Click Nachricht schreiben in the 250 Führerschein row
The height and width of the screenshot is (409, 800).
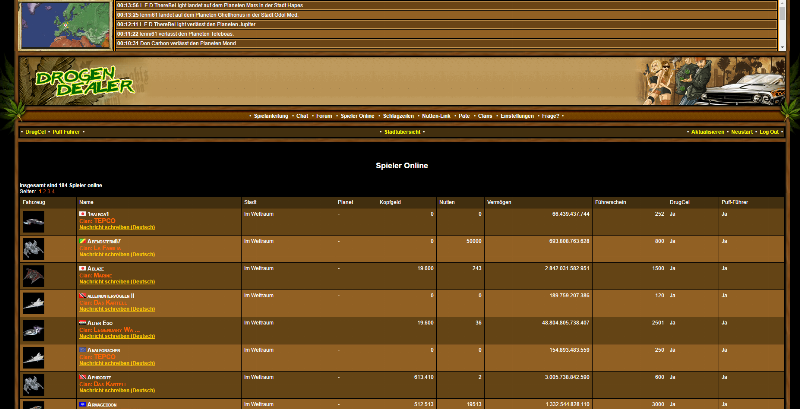point(117,363)
